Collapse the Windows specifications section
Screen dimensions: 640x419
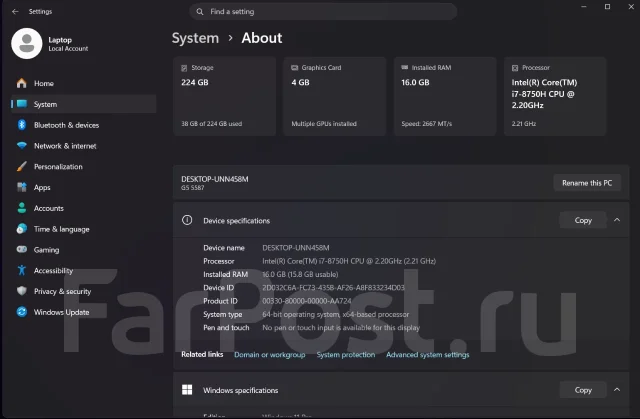617,390
